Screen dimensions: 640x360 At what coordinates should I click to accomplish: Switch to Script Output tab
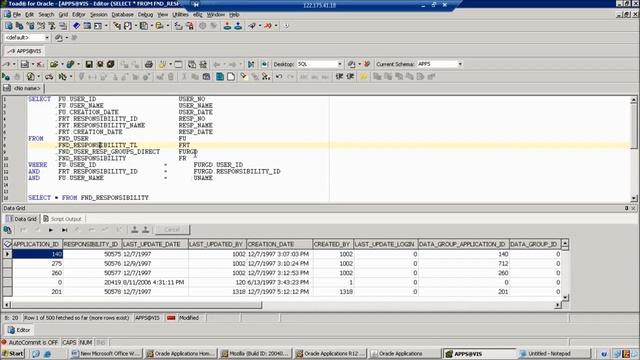pos(62,219)
